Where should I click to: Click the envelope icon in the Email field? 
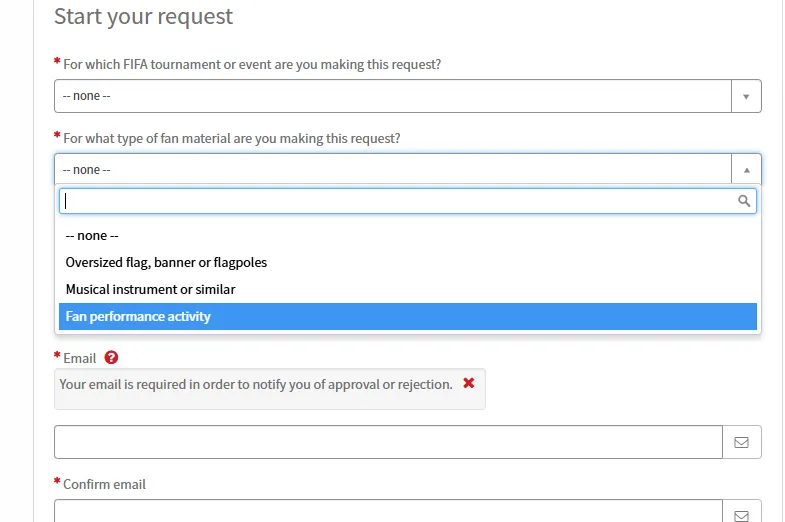741,442
